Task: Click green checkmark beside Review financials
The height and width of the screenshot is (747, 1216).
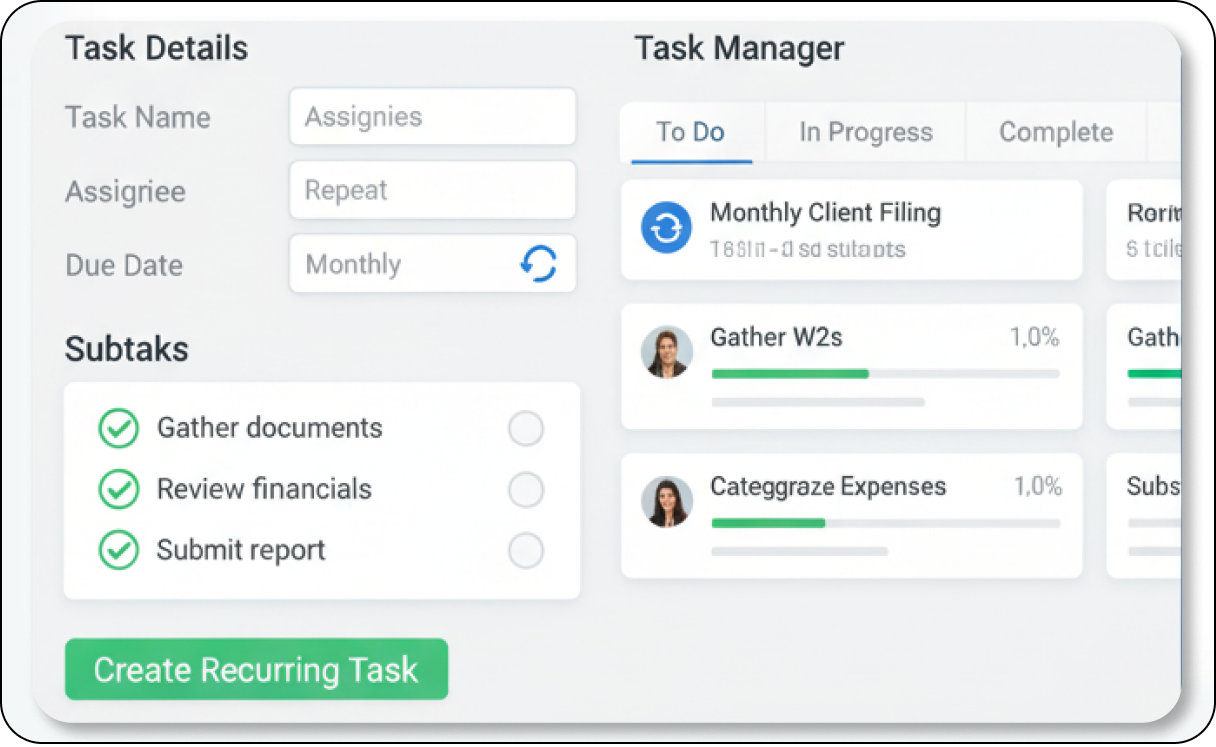Action: [x=119, y=489]
